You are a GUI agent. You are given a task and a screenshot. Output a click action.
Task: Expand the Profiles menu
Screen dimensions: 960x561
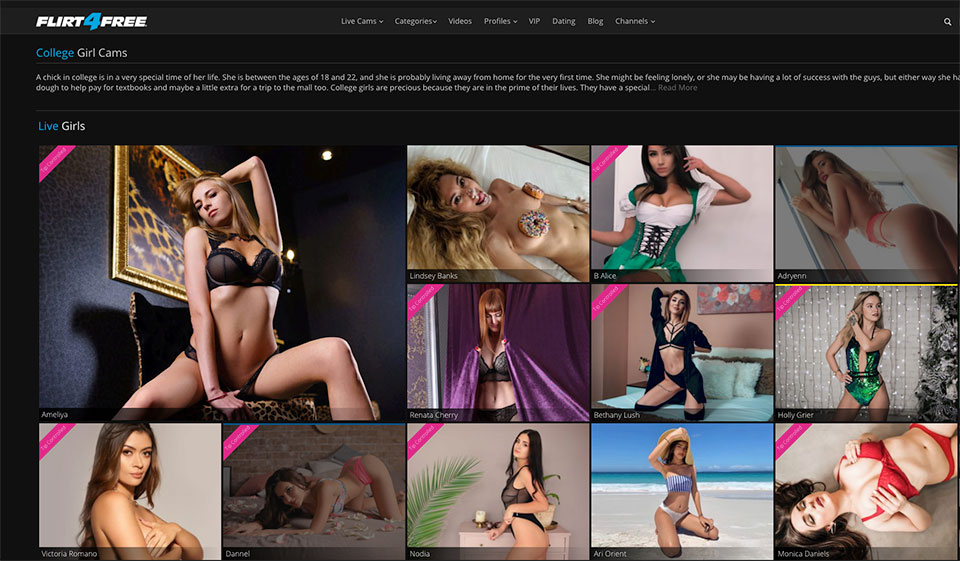[x=500, y=21]
